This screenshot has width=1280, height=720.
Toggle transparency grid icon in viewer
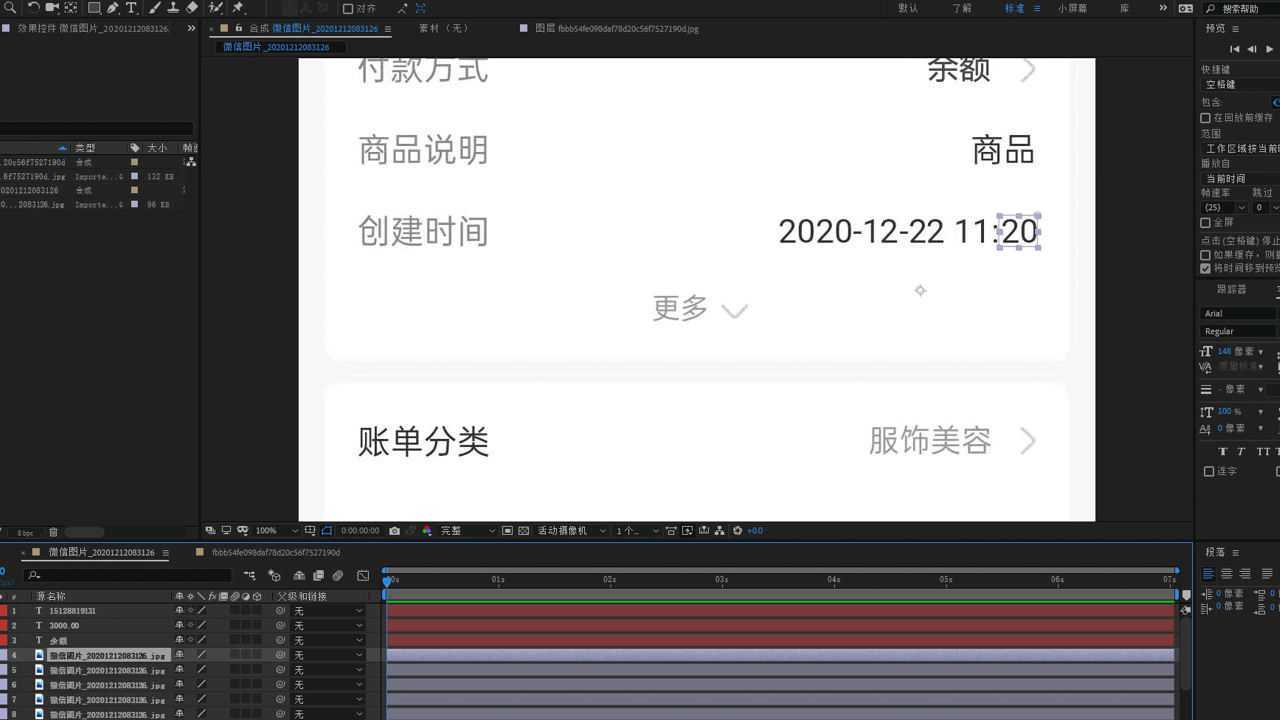523,531
